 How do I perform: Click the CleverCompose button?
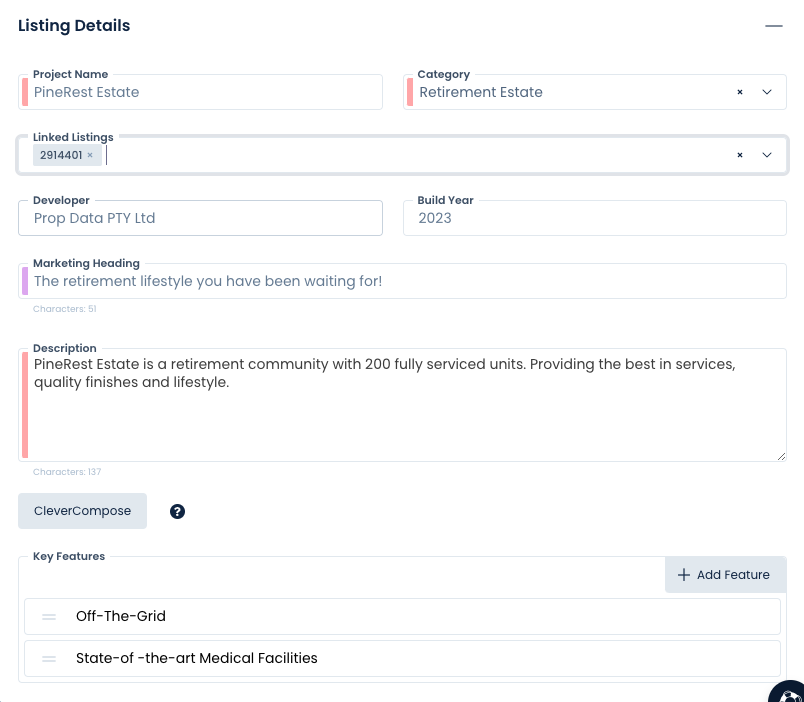pos(83,511)
